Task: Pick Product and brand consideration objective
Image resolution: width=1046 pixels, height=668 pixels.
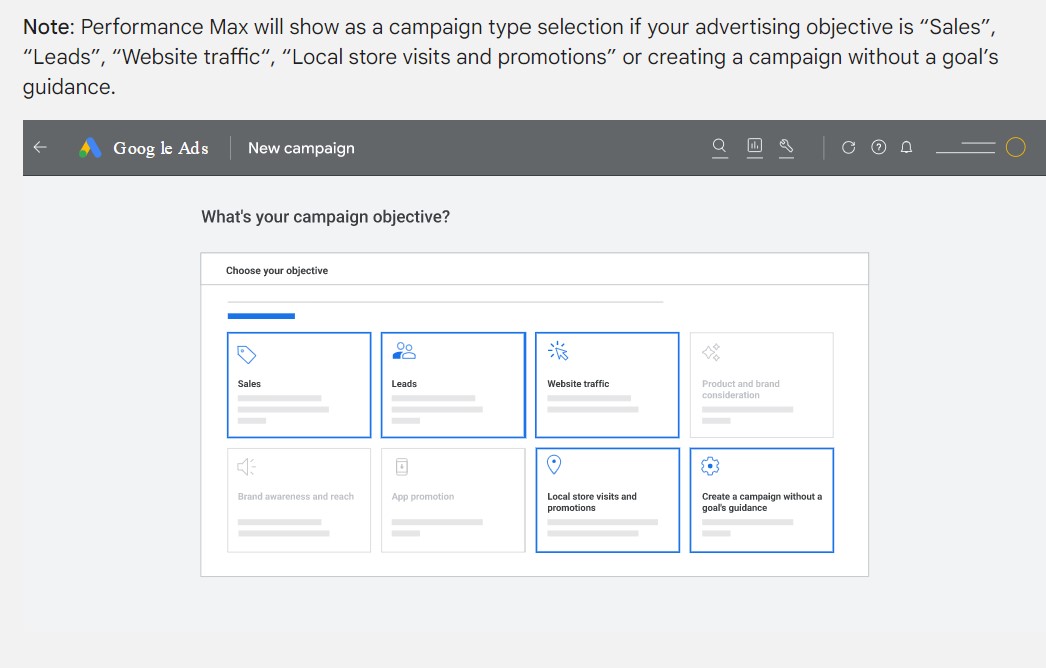Action: point(761,385)
